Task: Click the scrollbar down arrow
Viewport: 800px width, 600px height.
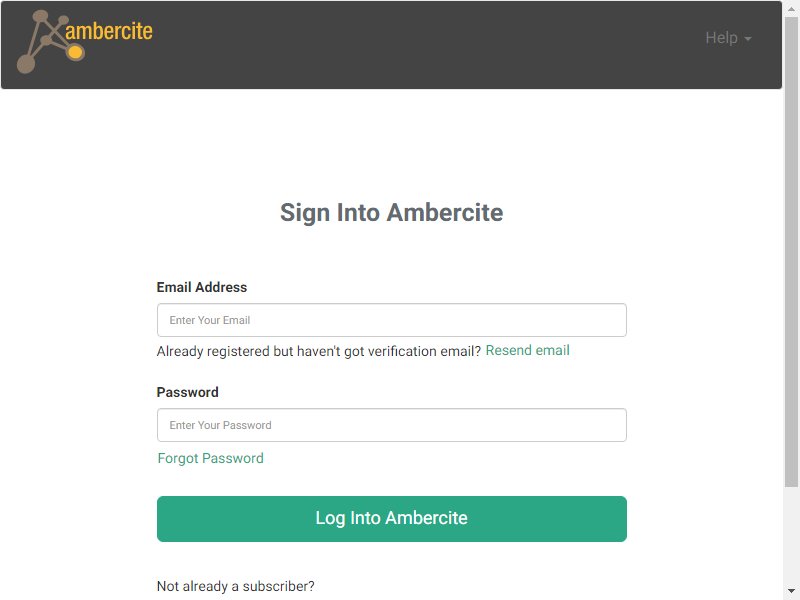Action: click(x=791, y=591)
